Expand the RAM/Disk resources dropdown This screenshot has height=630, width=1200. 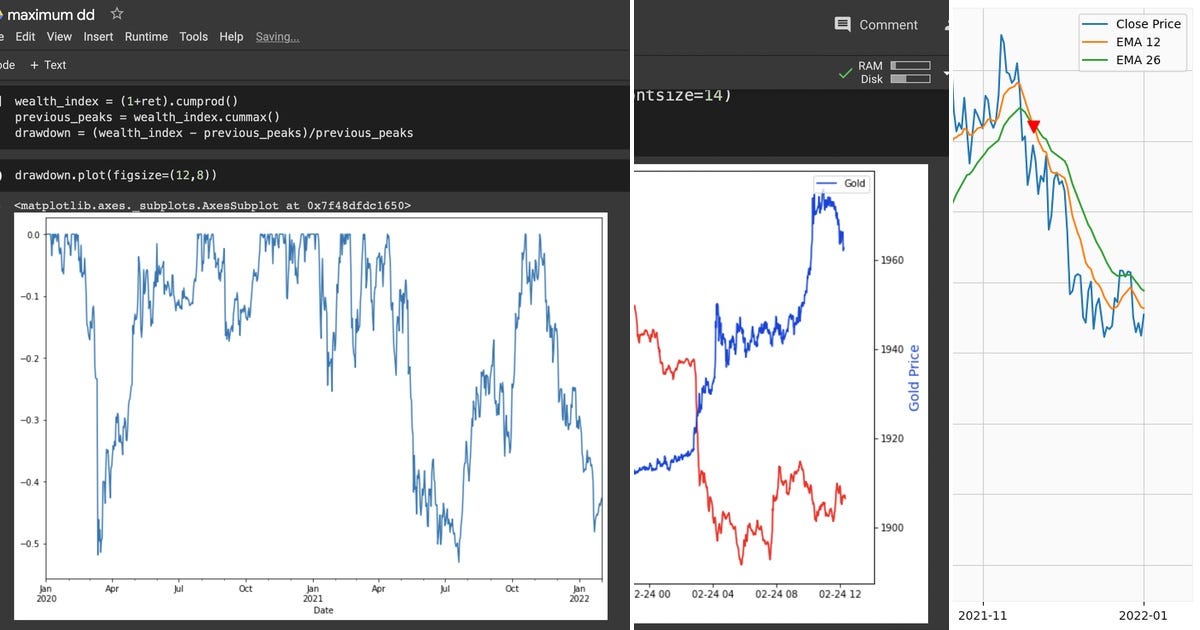(x=945, y=72)
